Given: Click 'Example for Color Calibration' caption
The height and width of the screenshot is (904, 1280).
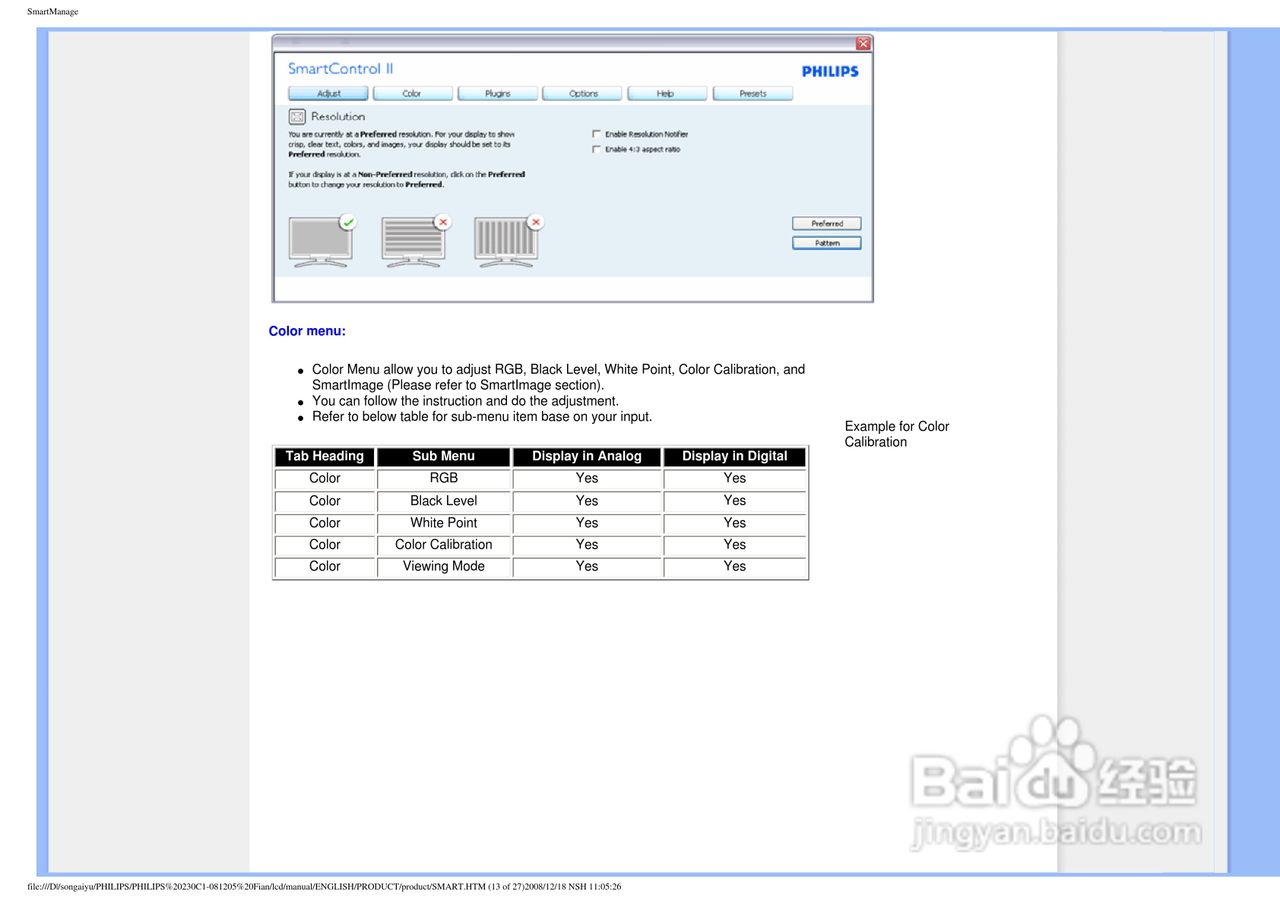Looking at the screenshot, I should point(897,434).
